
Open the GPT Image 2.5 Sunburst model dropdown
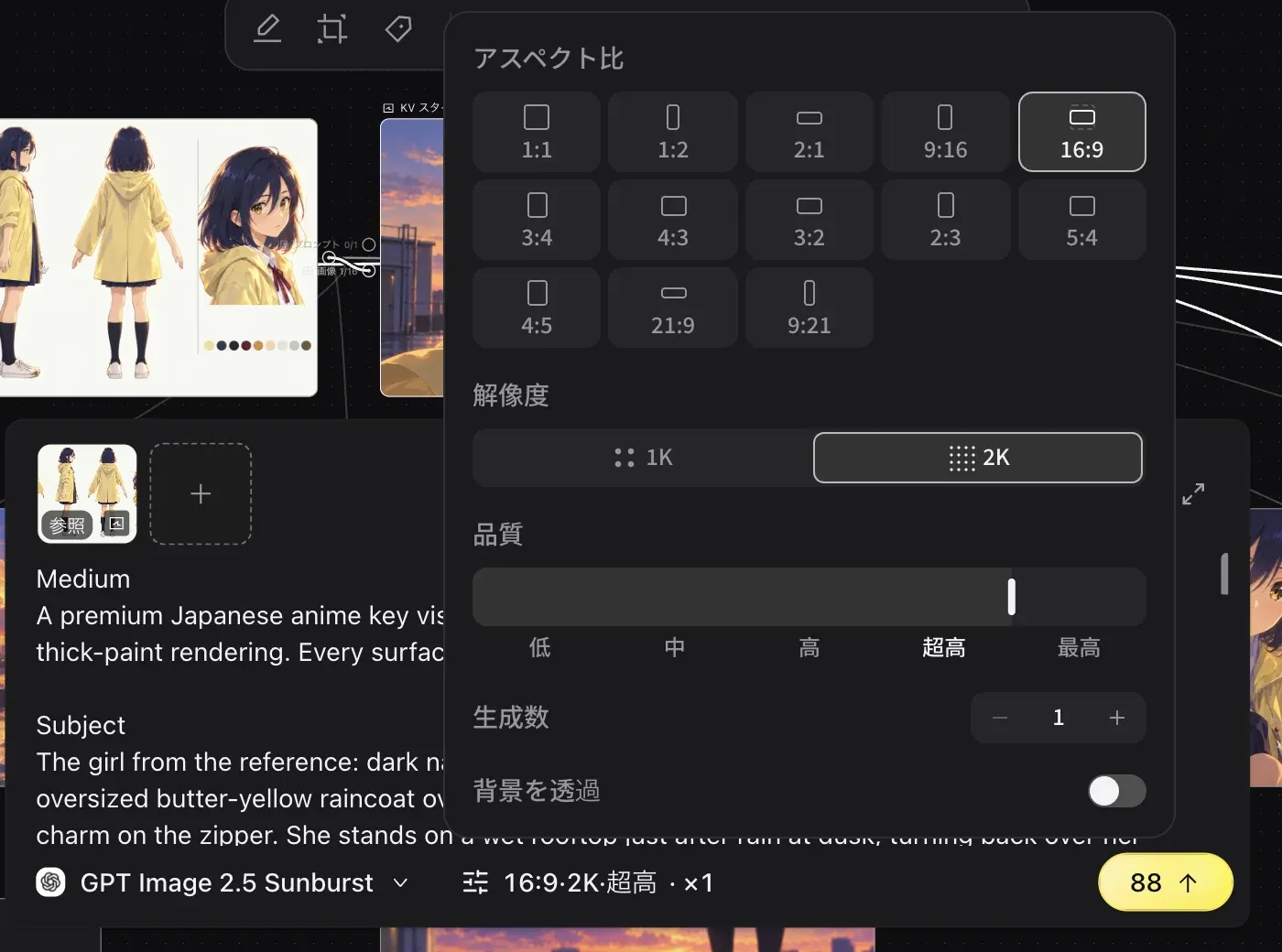coord(223,882)
